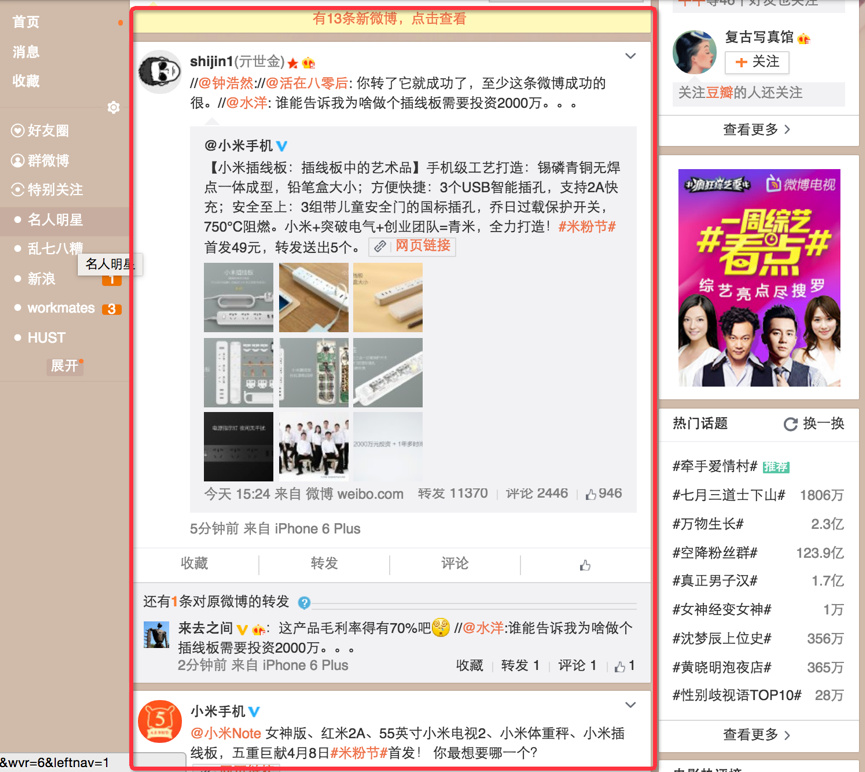Open the first power strip product thumbnail
The height and width of the screenshot is (772, 865).
click(238, 297)
